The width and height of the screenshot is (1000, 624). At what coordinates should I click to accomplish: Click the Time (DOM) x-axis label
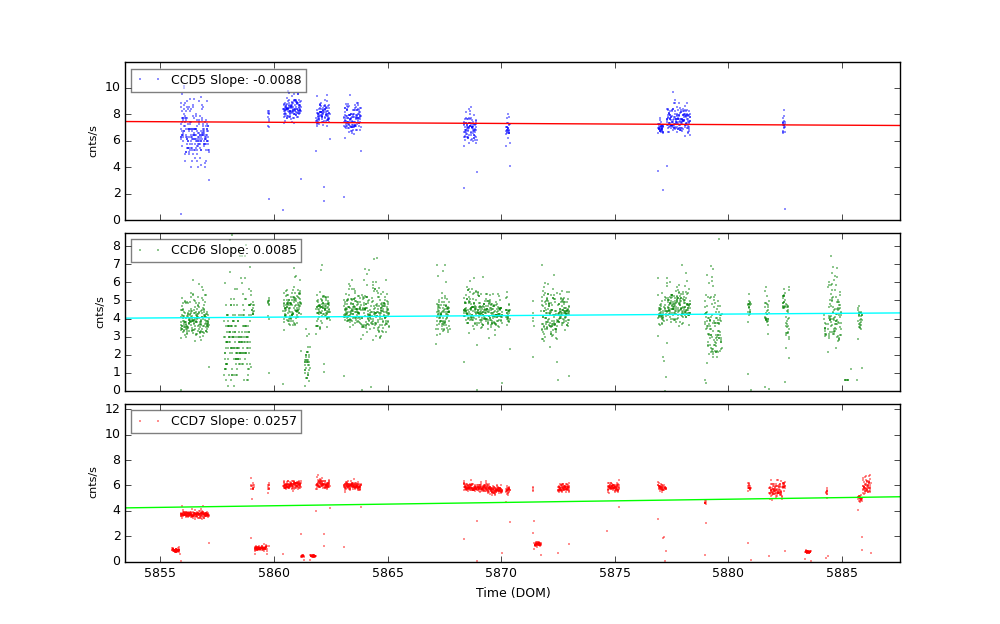tap(512, 593)
